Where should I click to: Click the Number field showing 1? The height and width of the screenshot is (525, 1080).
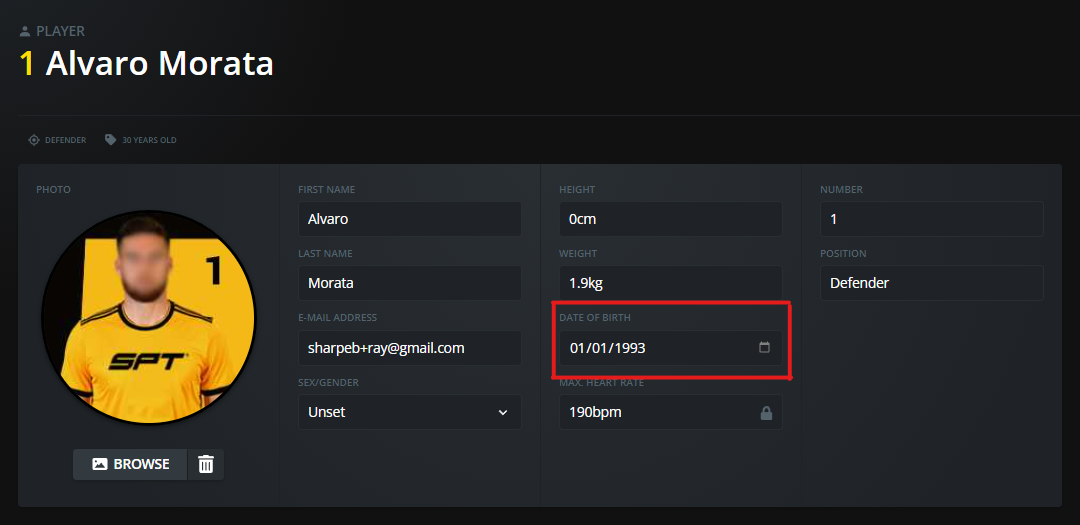(931, 219)
